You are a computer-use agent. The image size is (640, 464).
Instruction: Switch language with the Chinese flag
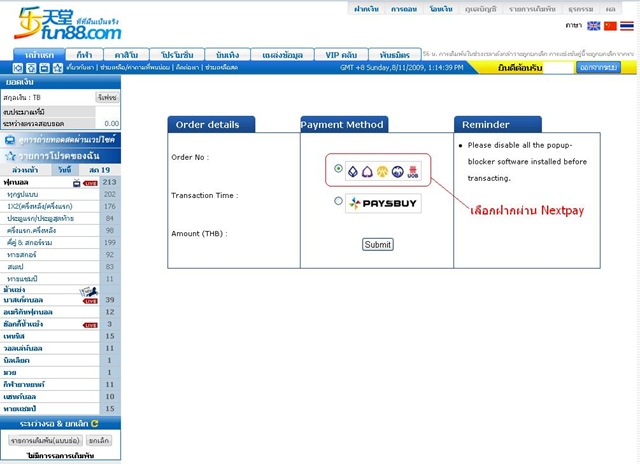pos(610,26)
